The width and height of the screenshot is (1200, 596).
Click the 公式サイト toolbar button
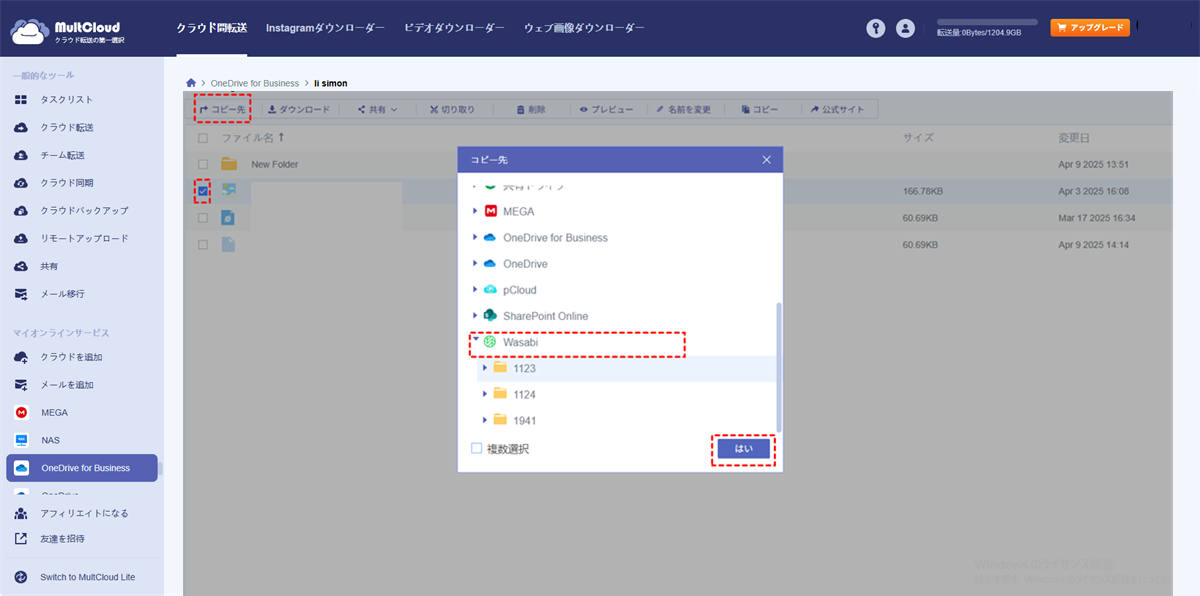(x=837, y=109)
